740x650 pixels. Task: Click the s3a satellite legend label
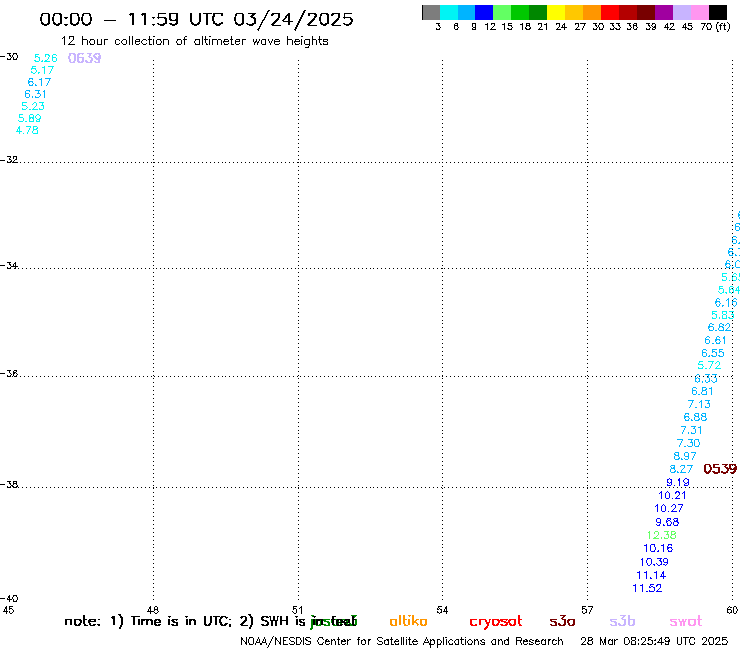click(x=562, y=621)
